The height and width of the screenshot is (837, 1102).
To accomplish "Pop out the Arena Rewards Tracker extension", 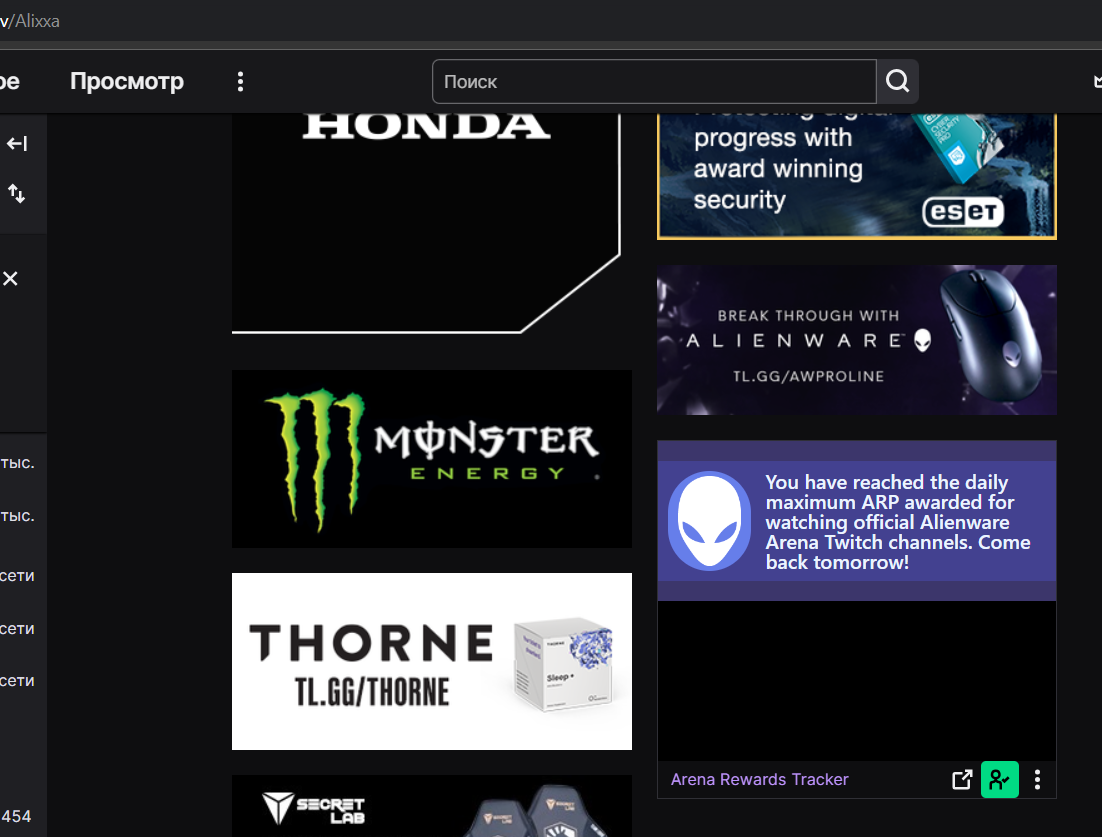I will pyautogui.click(x=961, y=779).
